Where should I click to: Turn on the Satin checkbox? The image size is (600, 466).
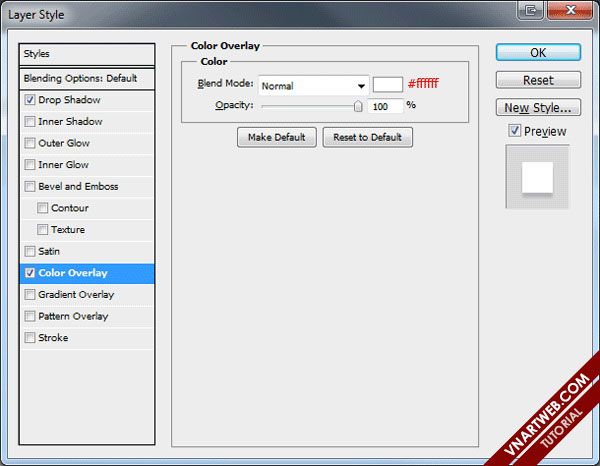pos(30,251)
